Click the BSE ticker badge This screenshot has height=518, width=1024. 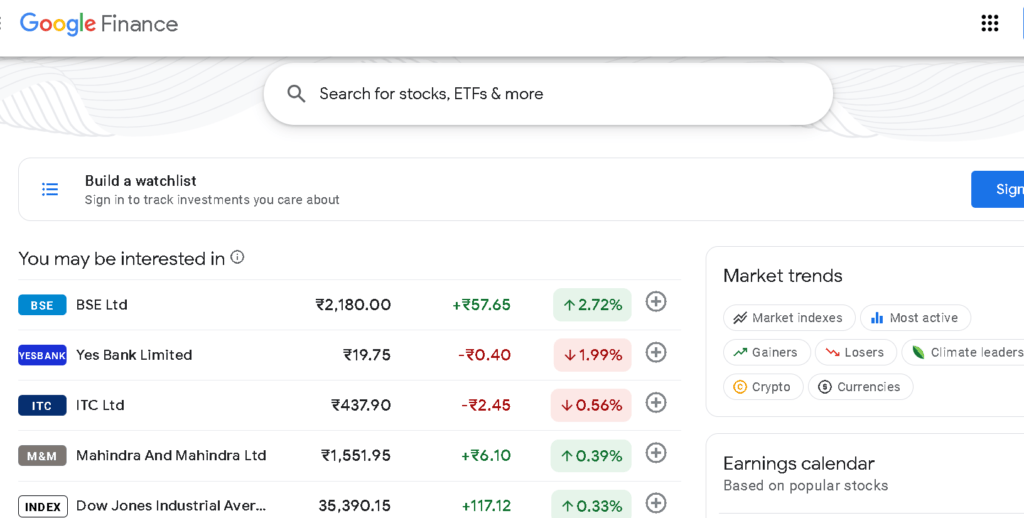coord(42,305)
